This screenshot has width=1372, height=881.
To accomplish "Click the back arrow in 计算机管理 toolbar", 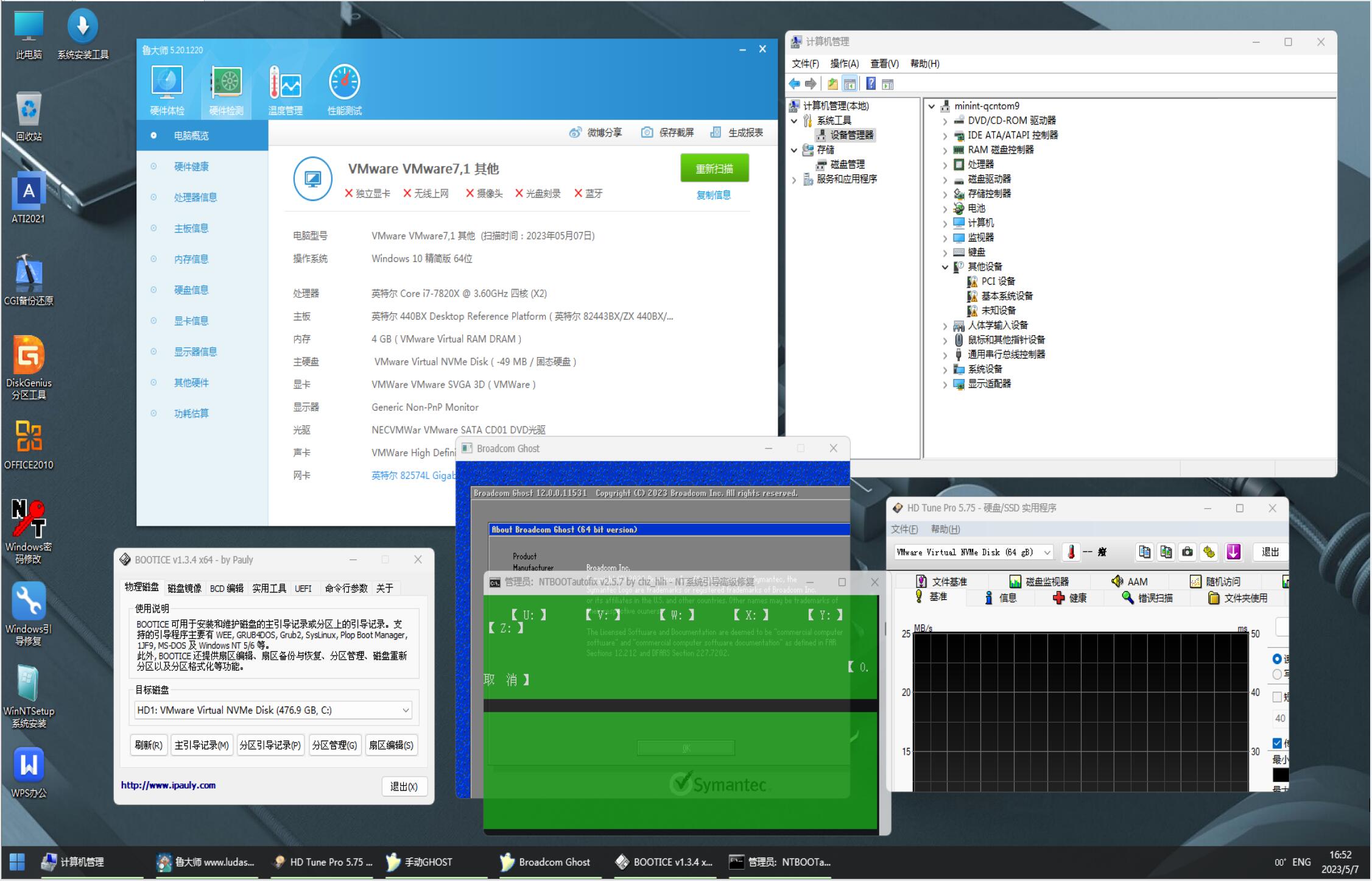I will coord(795,84).
